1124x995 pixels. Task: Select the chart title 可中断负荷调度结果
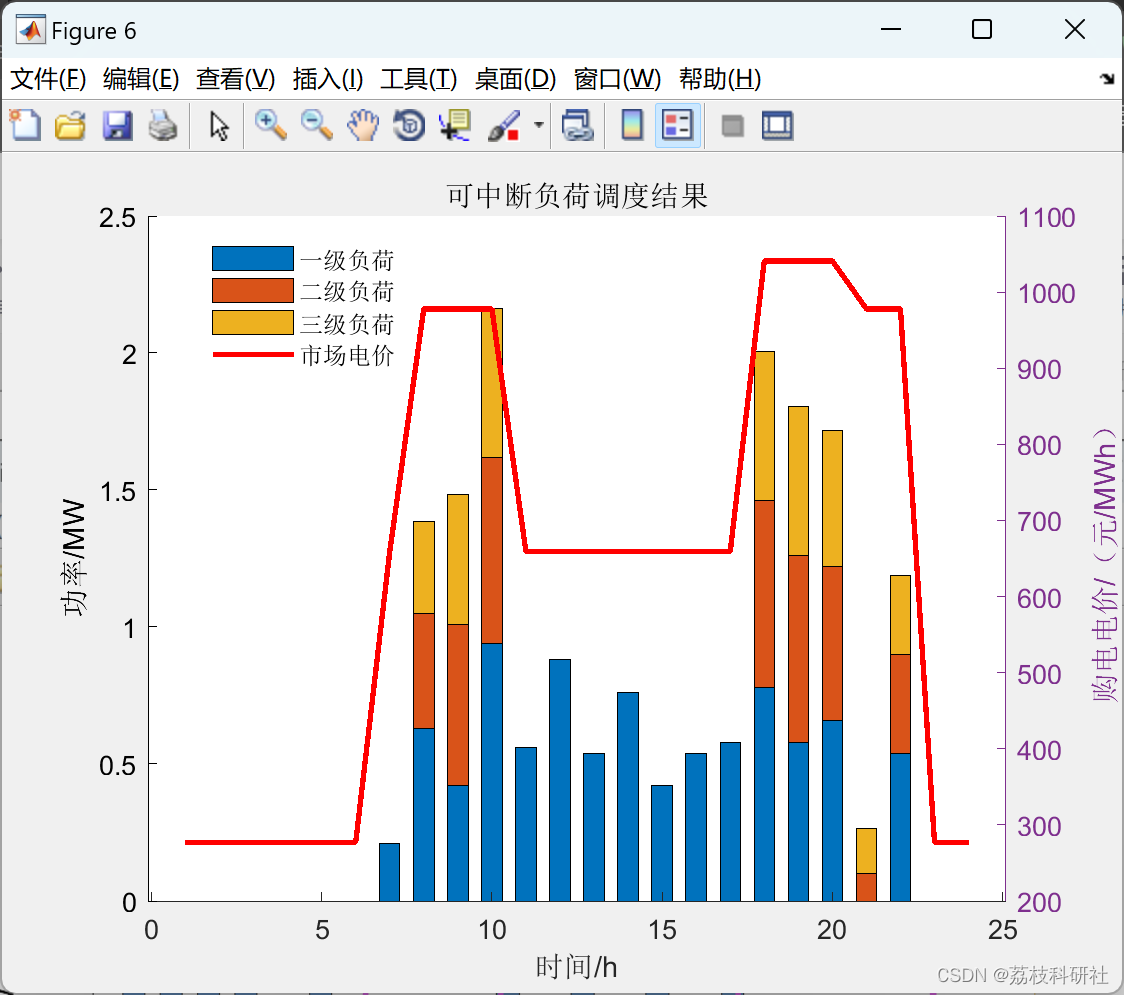[x=577, y=196]
